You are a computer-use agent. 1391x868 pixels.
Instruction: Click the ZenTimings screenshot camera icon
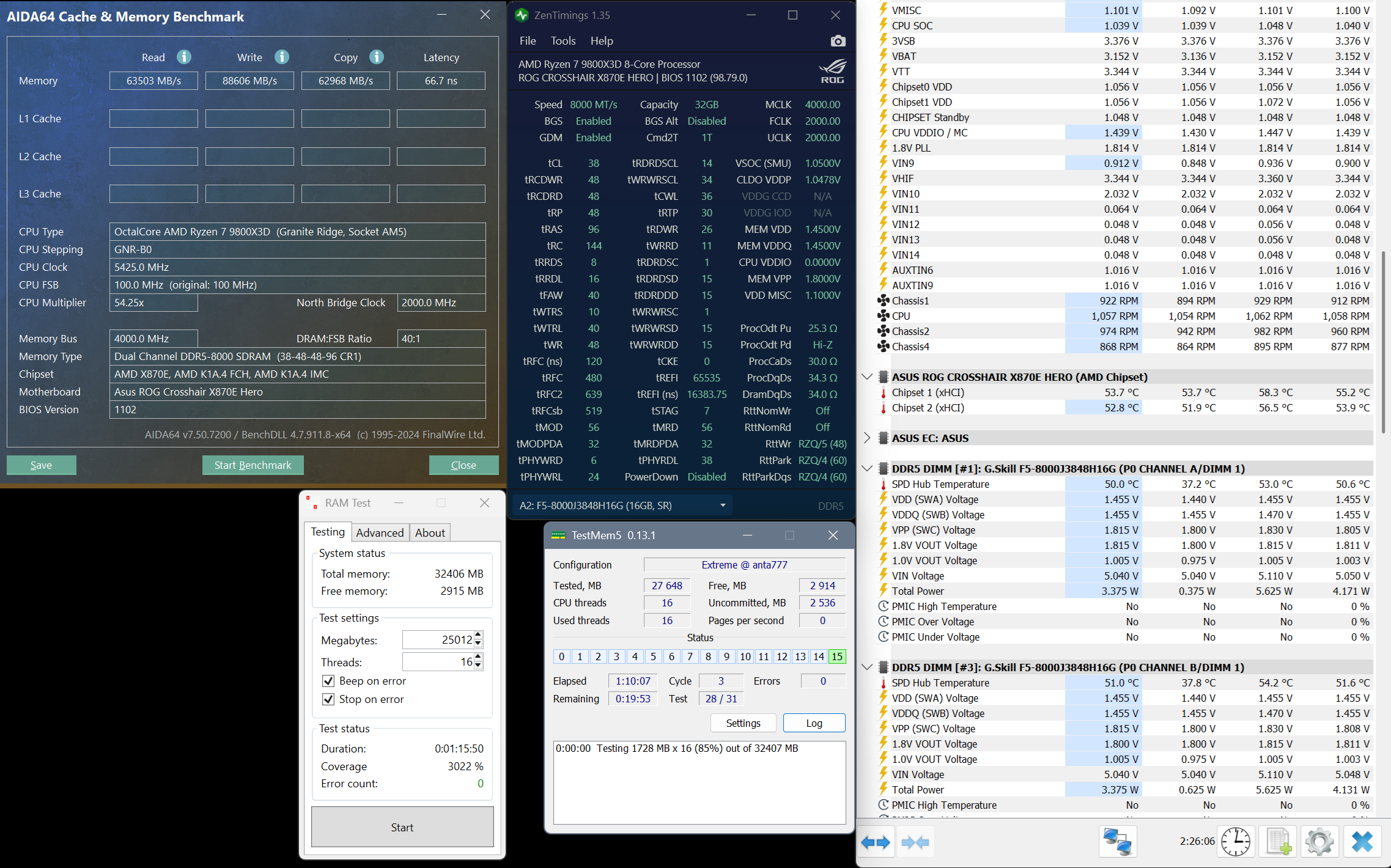coord(838,41)
